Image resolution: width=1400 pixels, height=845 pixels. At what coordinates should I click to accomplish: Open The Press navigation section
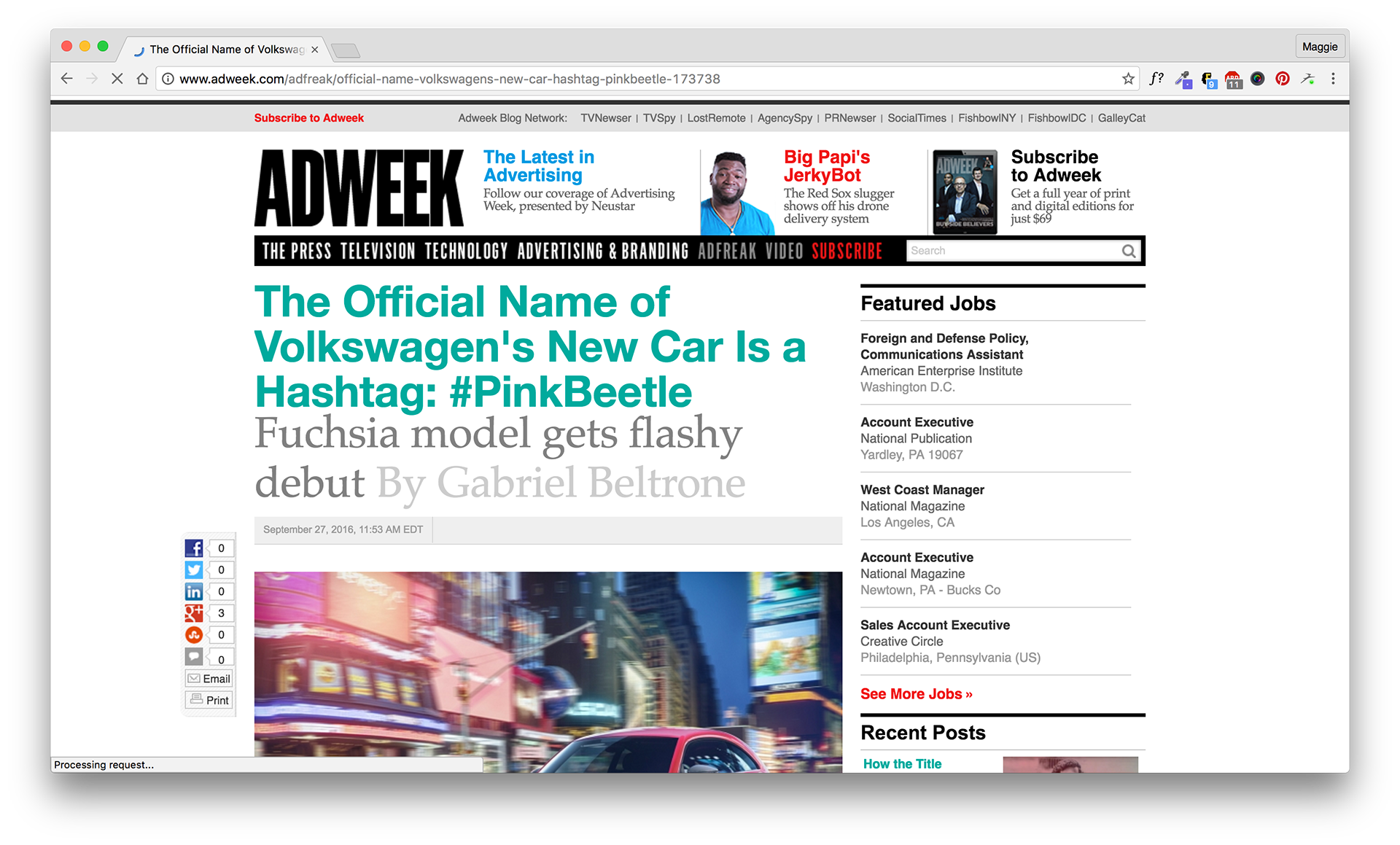click(x=297, y=252)
